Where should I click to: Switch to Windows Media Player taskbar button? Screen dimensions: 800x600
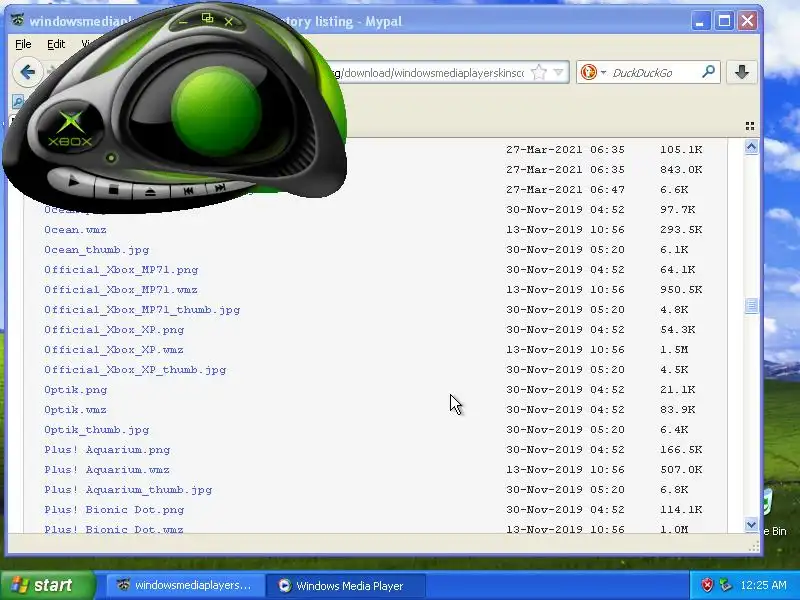pyautogui.click(x=346, y=585)
